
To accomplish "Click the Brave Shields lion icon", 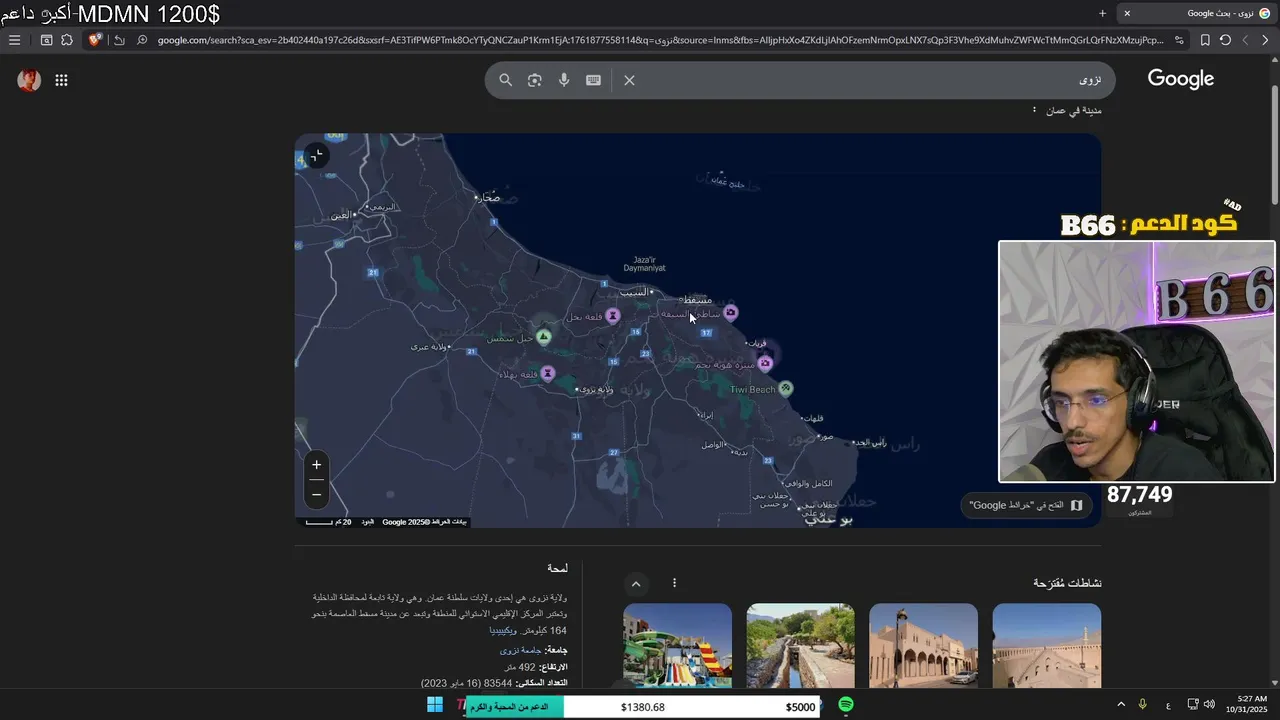I will pos(95,40).
